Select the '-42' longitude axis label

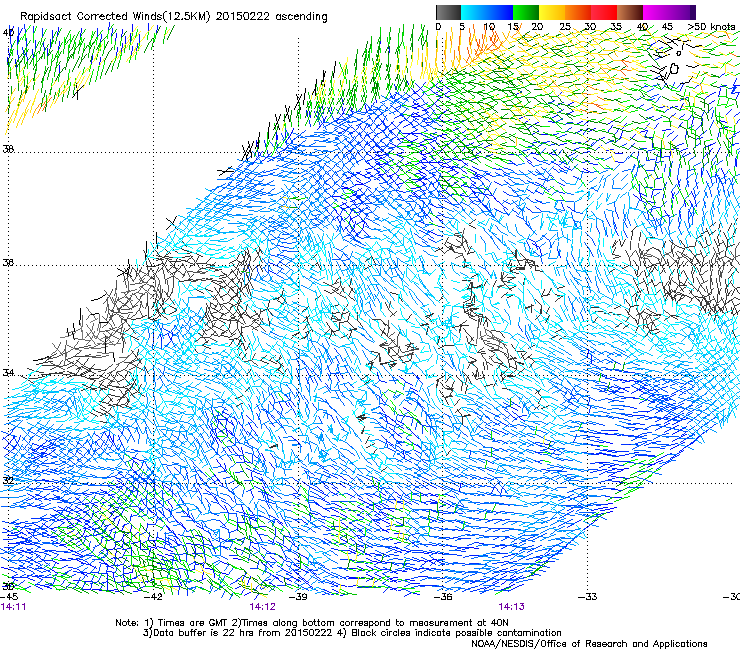tap(154, 597)
